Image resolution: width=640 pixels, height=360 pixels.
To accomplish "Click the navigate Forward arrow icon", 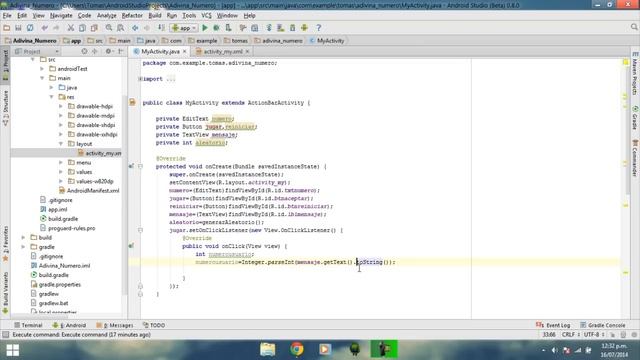I will [147, 28].
